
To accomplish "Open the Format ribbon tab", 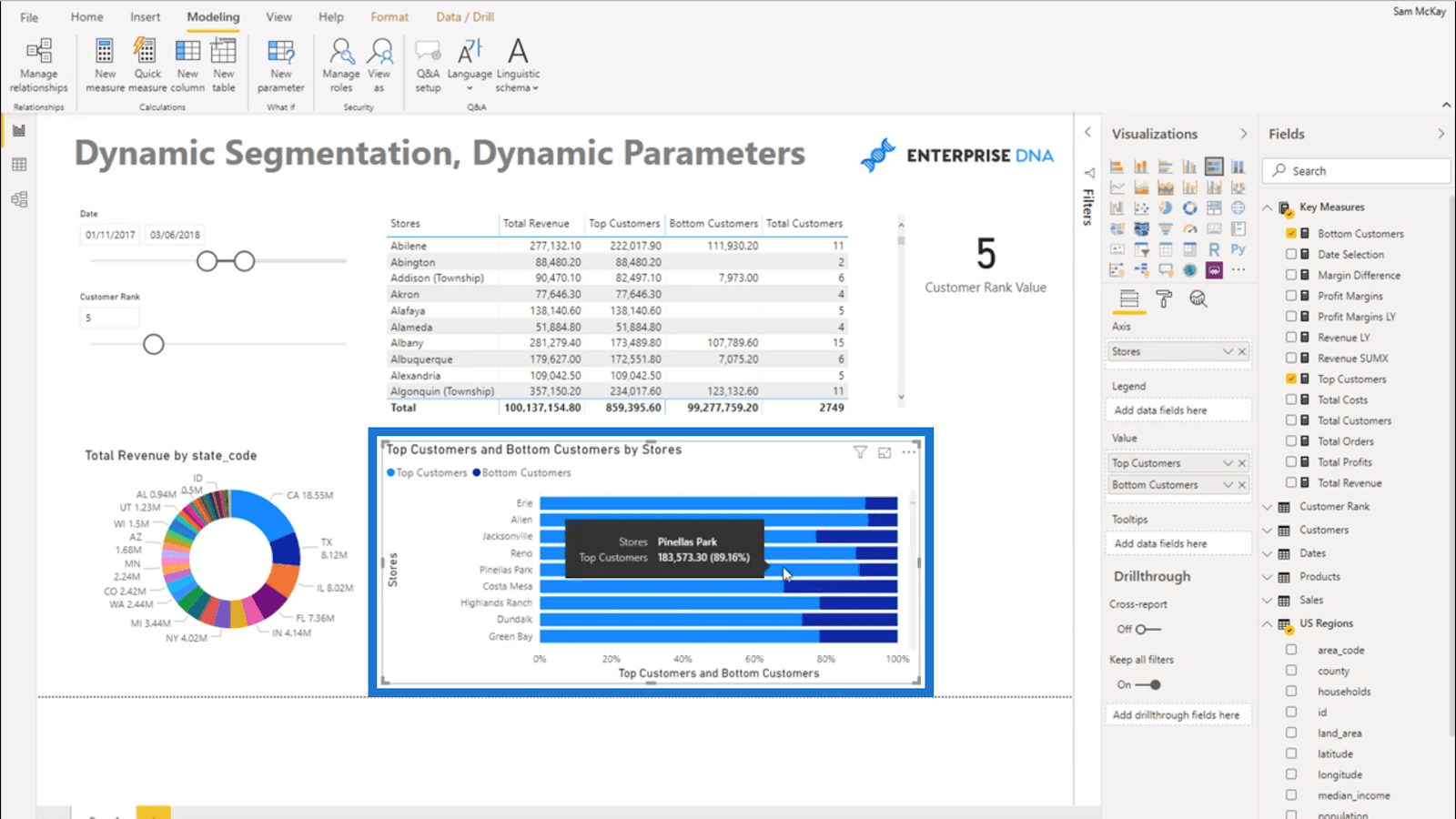I will pos(389,17).
